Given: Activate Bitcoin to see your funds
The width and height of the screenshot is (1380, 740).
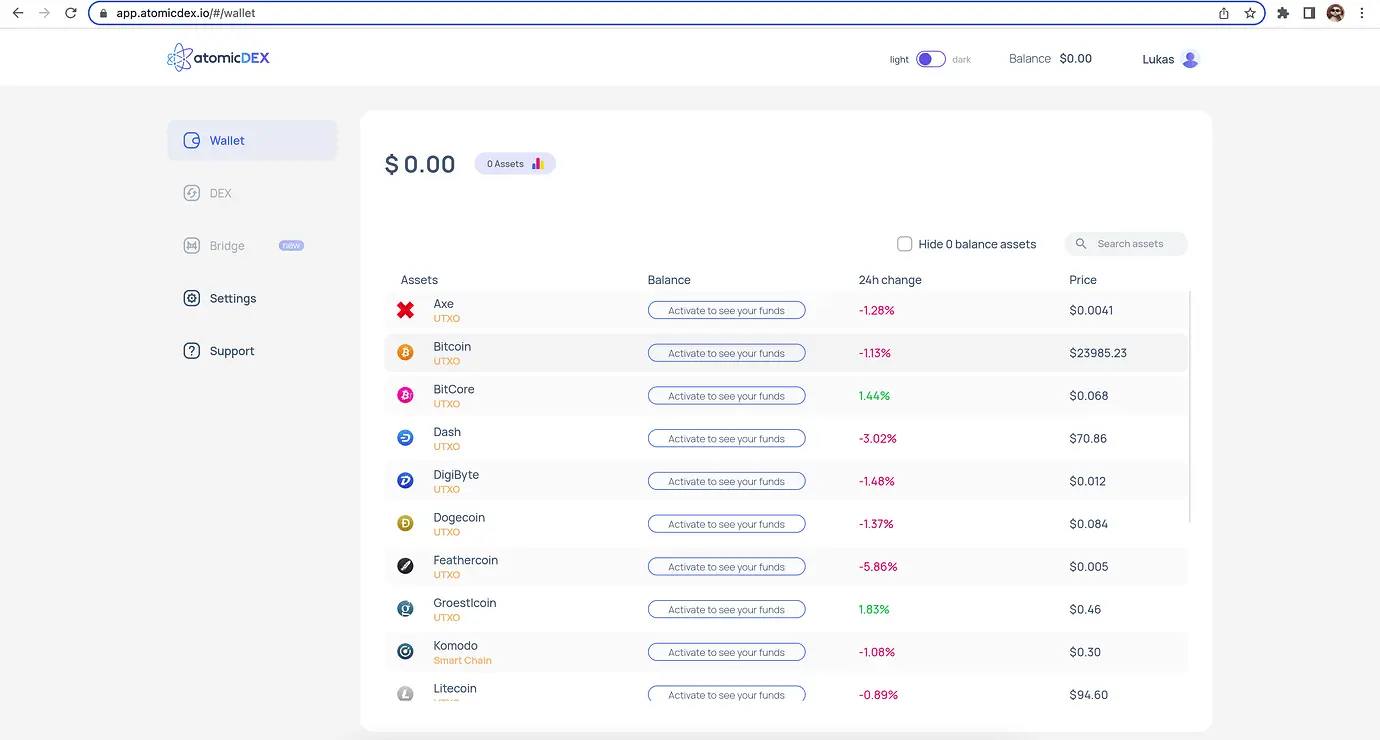Looking at the screenshot, I should (x=726, y=353).
